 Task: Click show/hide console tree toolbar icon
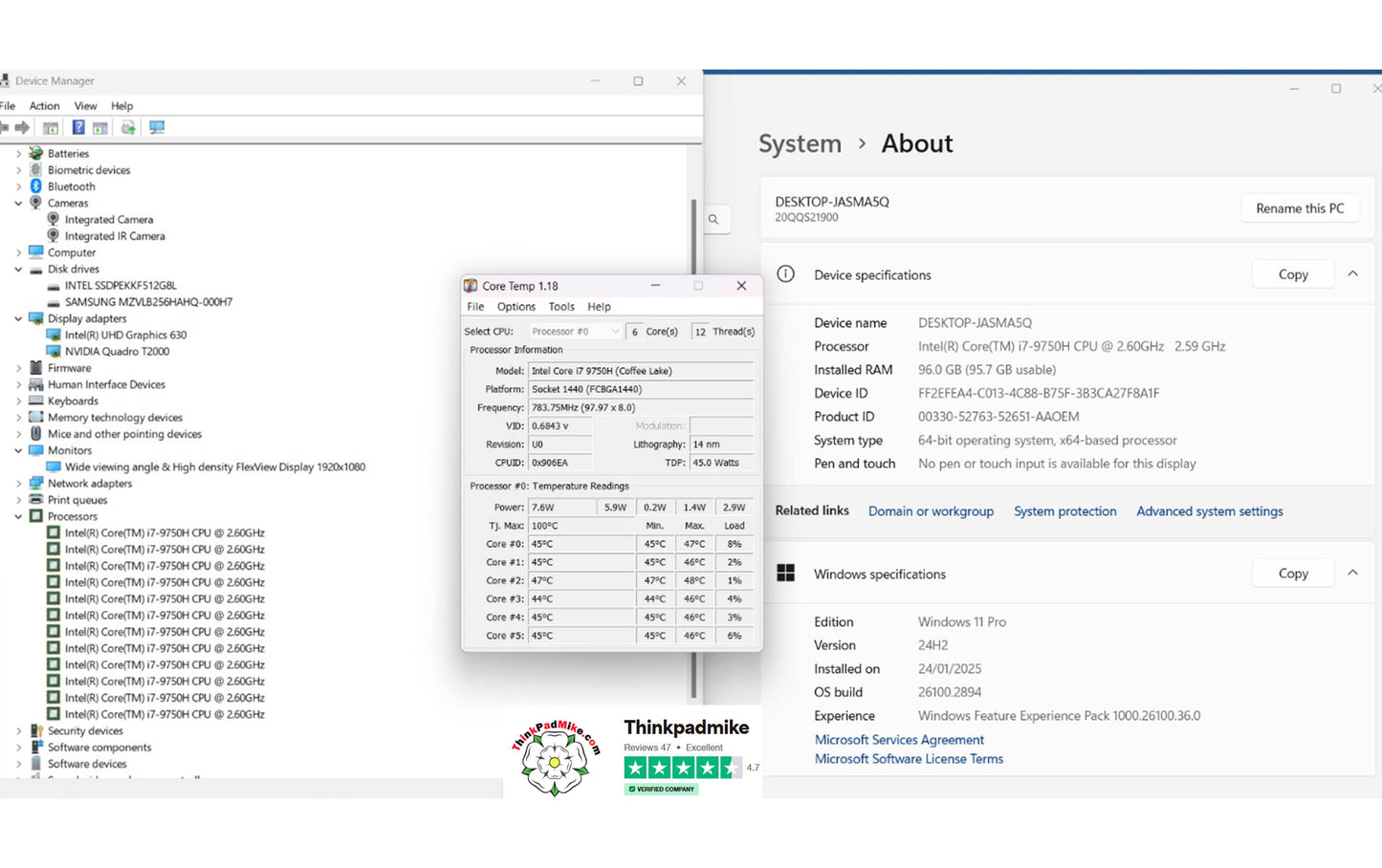(51, 127)
